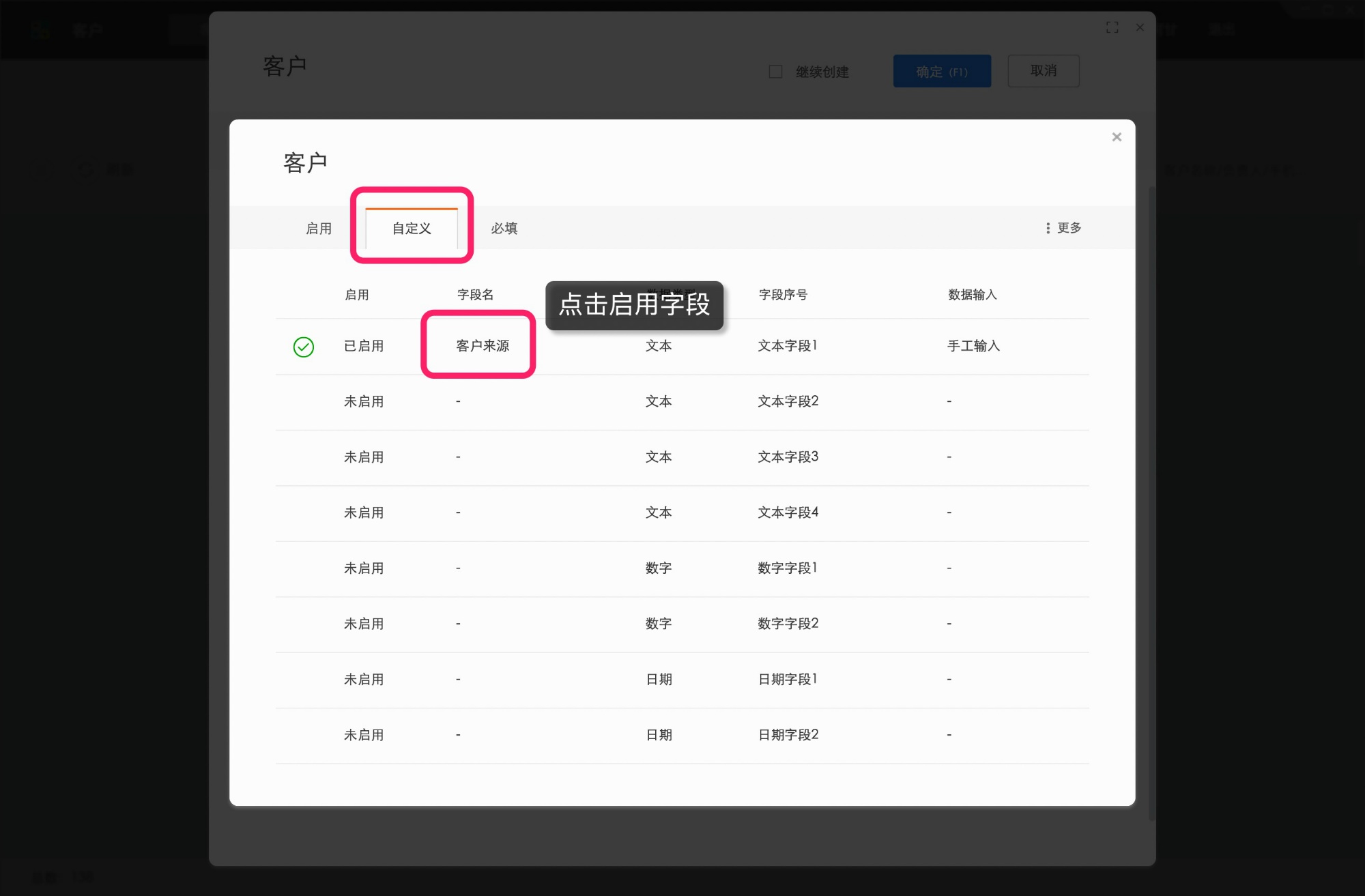This screenshot has width=1365, height=896.
Task: Click the 字段序号 column header
Action: pyautogui.click(x=784, y=295)
